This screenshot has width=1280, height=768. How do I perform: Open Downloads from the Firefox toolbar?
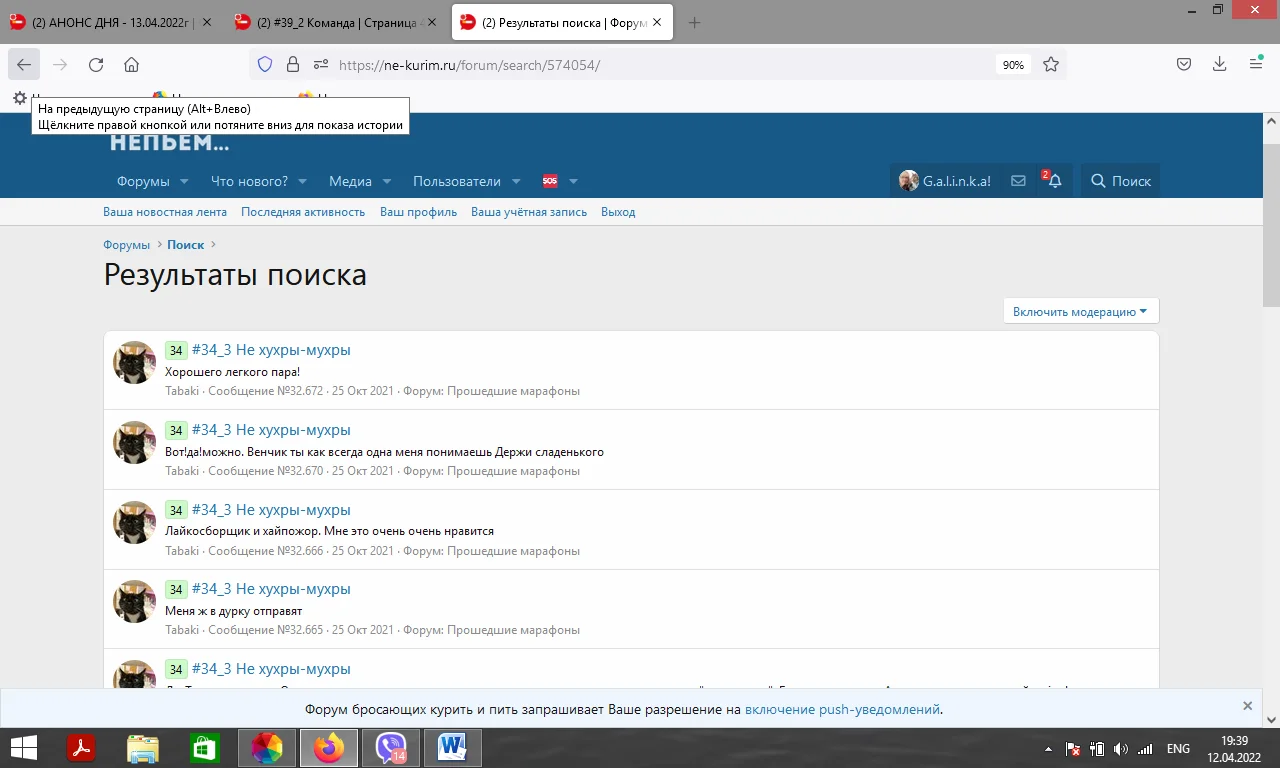coord(1219,63)
